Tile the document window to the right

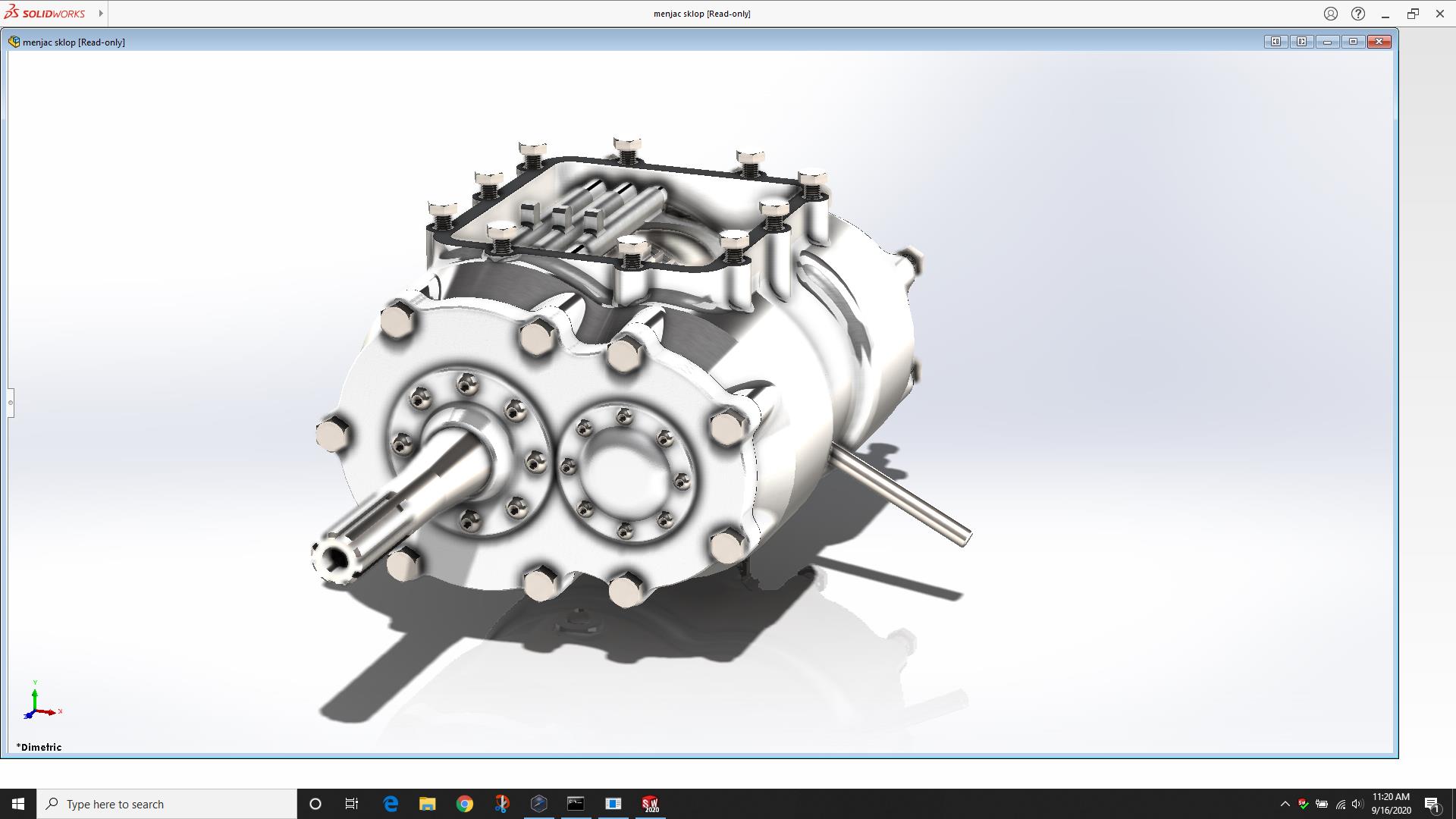pyautogui.click(x=1301, y=42)
